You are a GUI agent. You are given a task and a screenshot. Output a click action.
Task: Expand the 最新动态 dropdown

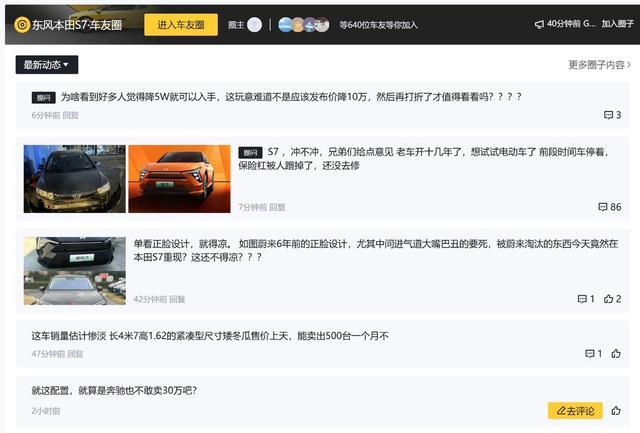(47, 64)
